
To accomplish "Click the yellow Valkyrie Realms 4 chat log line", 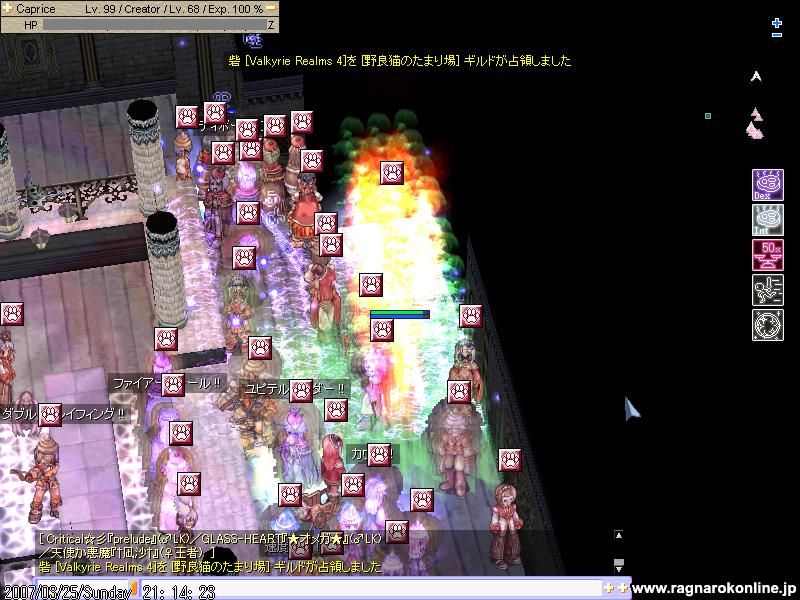I will pyautogui.click(x=210, y=566).
